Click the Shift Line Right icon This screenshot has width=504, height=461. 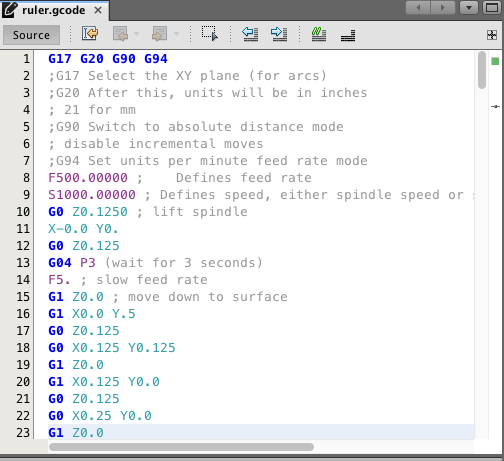click(279, 34)
